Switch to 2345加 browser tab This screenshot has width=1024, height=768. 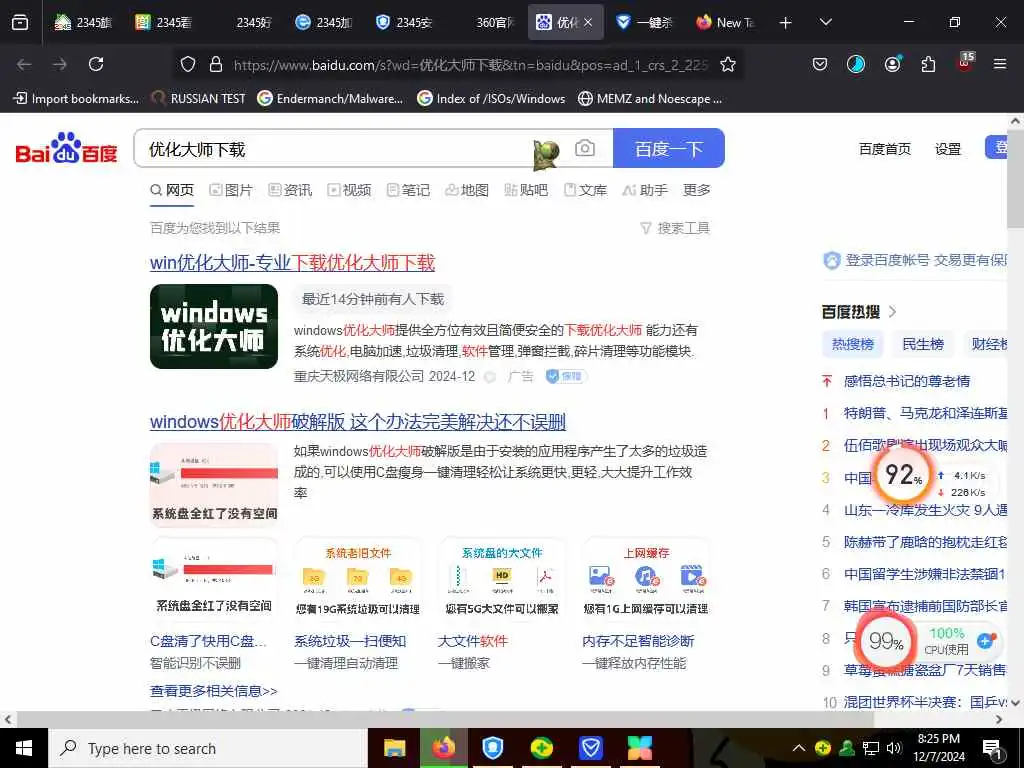pyautogui.click(x=323, y=22)
